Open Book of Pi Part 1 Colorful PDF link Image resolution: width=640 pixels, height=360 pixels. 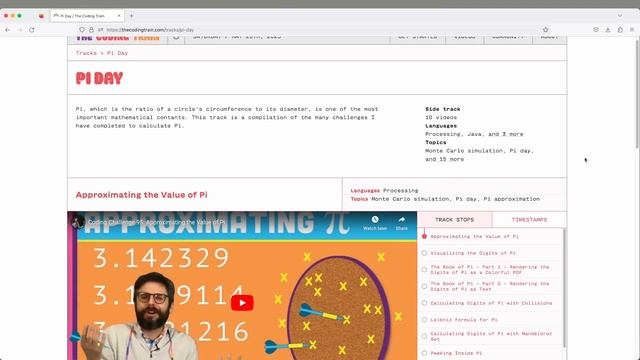[x=490, y=270]
